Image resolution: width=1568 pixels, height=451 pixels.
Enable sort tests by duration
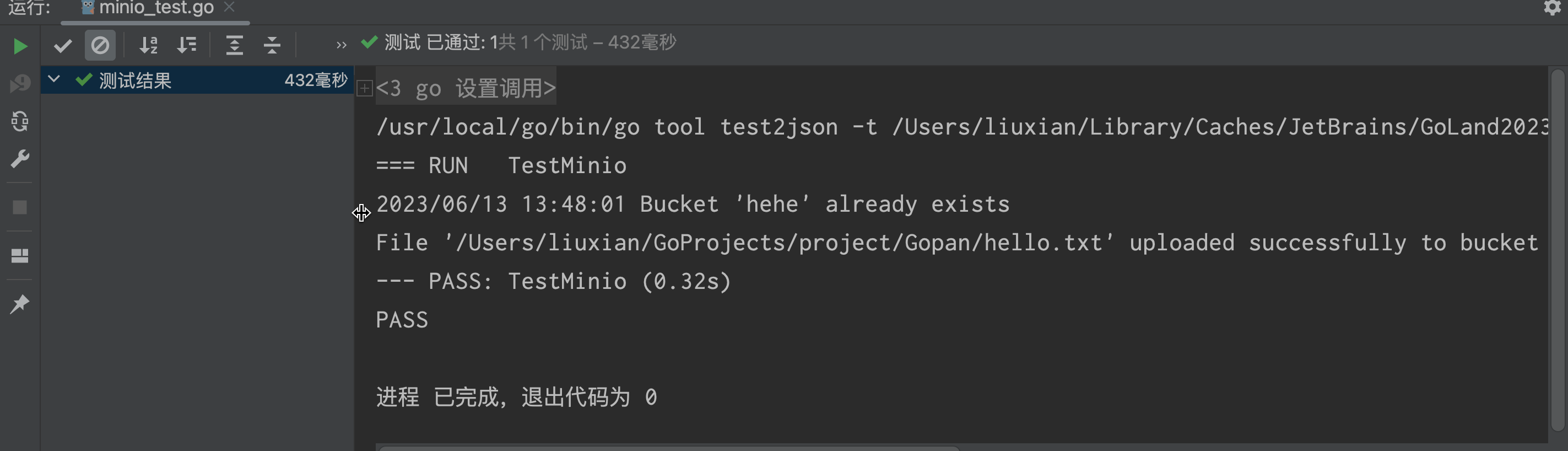point(187,45)
